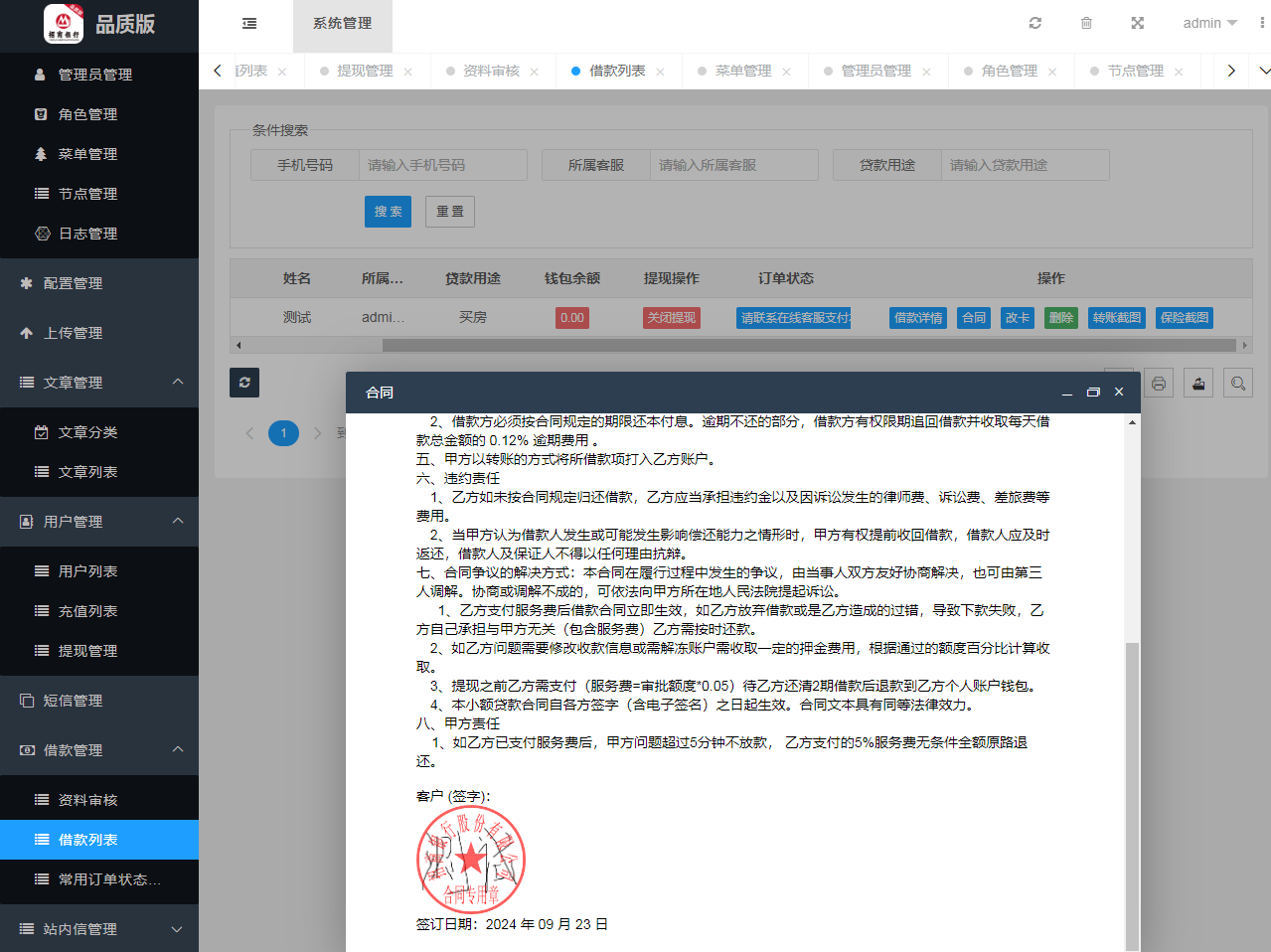1271x952 pixels.
Task: Click the dark refresh button below the table
Action: (x=244, y=383)
